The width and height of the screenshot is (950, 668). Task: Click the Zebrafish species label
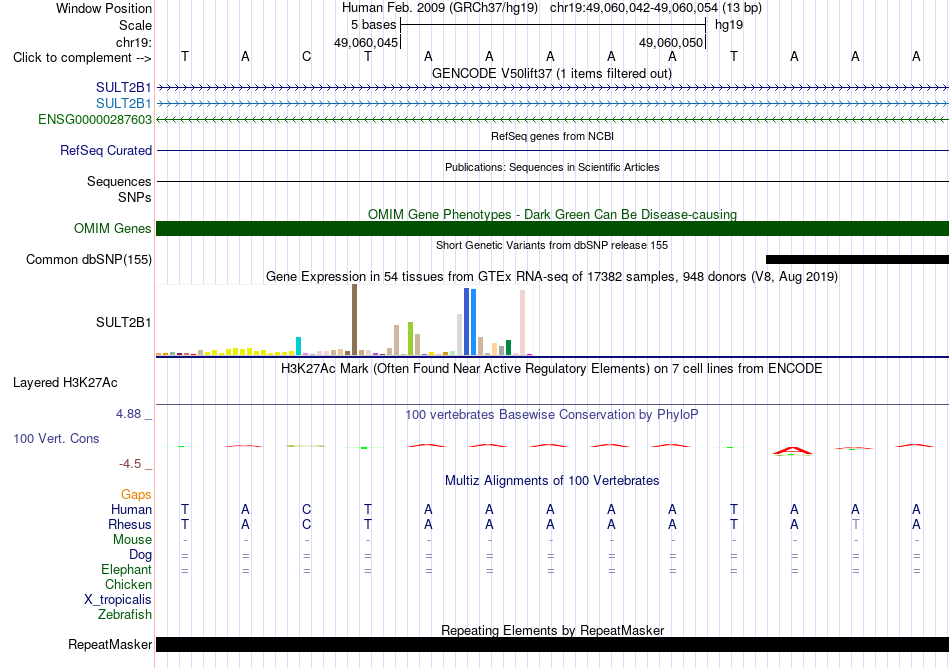125,614
